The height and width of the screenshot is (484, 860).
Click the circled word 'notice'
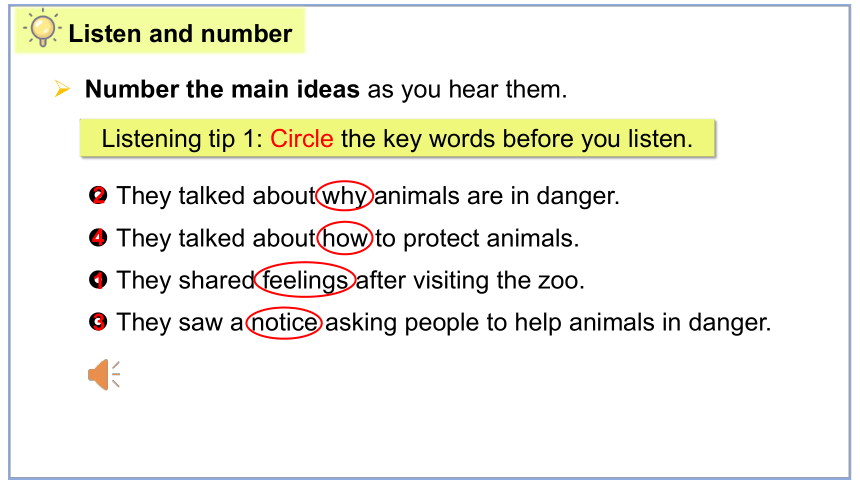[284, 323]
